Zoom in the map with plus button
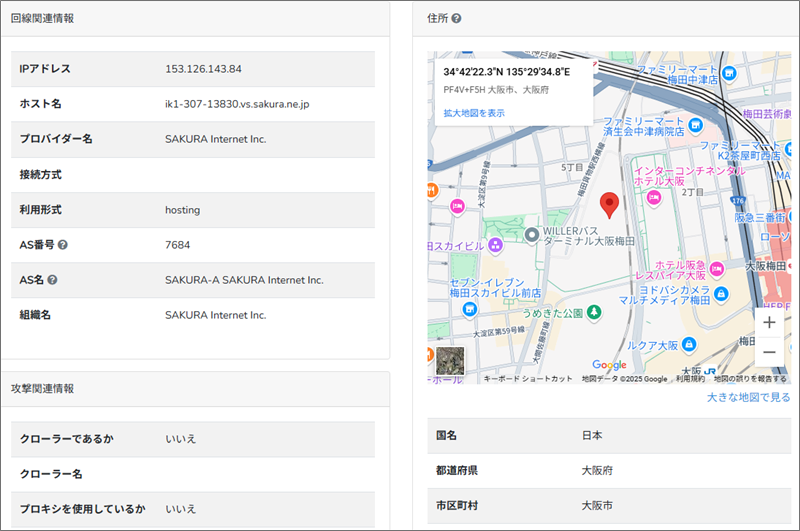This screenshot has width=800, height=531. click(769, 322)
